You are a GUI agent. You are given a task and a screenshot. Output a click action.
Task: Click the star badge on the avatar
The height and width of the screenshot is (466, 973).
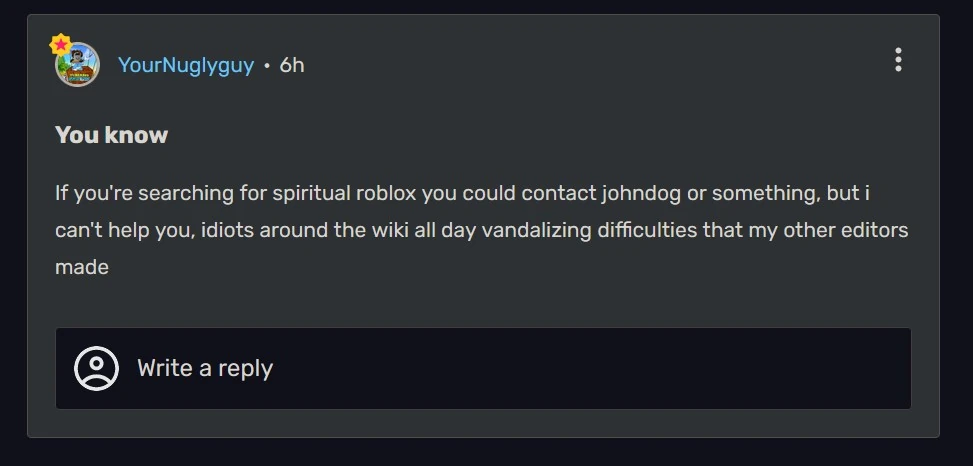coord(60,45)
